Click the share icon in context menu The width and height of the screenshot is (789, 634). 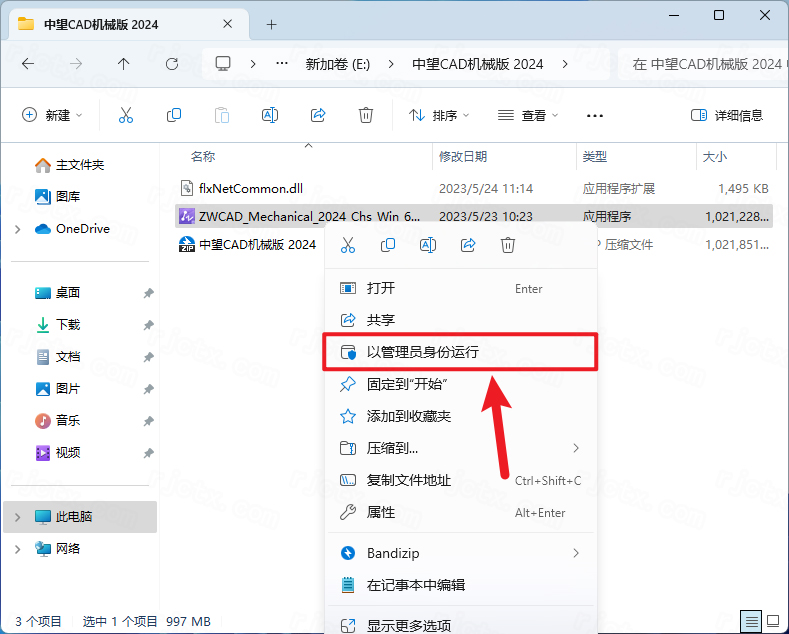pos(468,245)
